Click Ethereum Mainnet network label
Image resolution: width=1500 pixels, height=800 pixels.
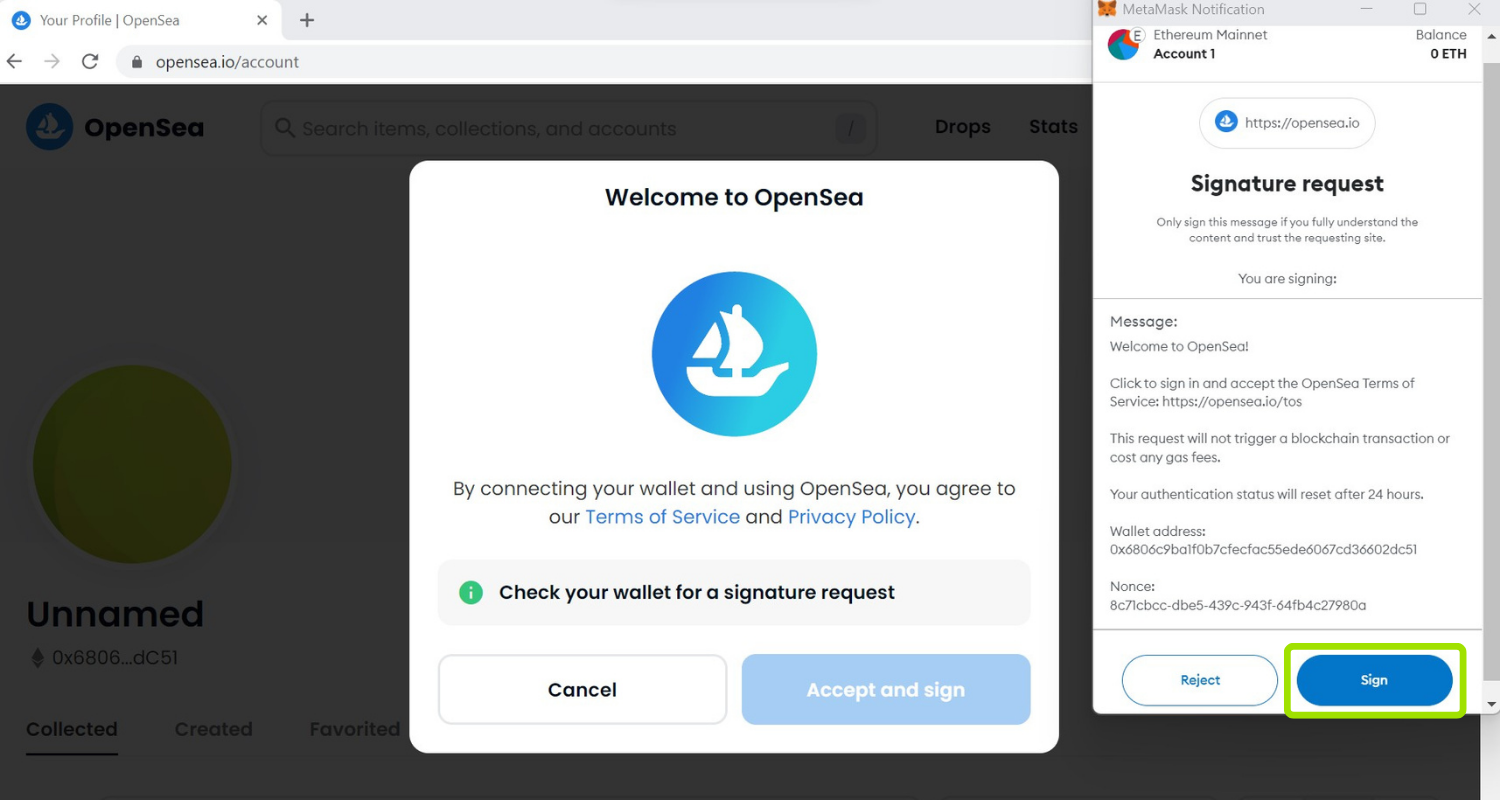coord(1210,35)
